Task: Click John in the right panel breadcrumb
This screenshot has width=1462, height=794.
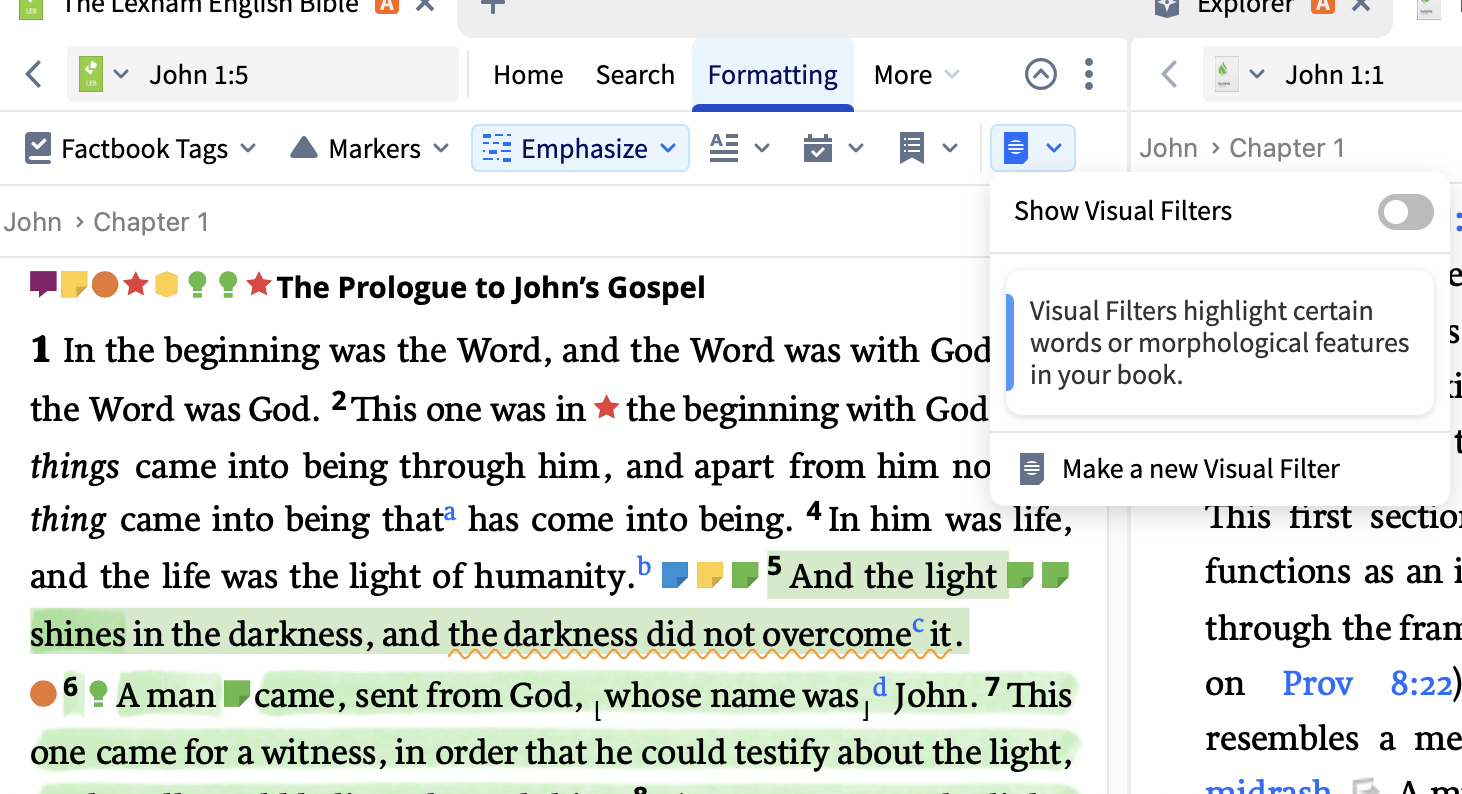Action: pyautogui.click(x=1169, y=148)
